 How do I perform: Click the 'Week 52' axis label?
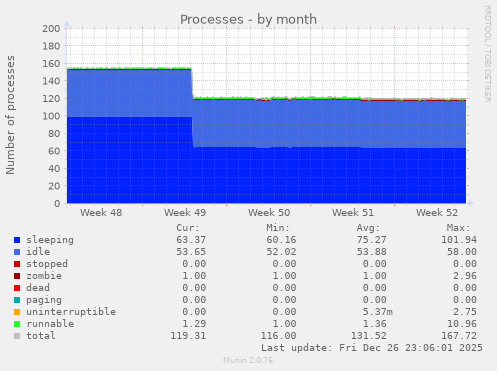[437, 213]
